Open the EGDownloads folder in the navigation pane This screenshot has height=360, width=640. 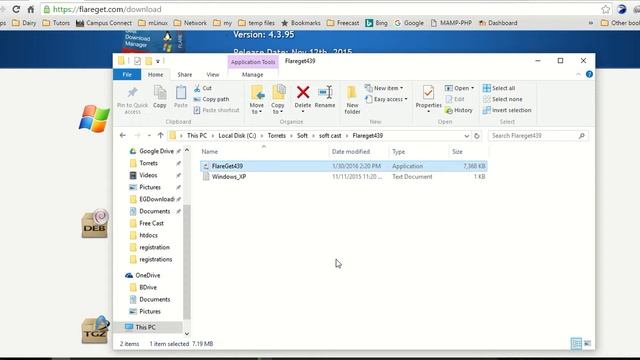pyautogui.click(x=152, y=199)
